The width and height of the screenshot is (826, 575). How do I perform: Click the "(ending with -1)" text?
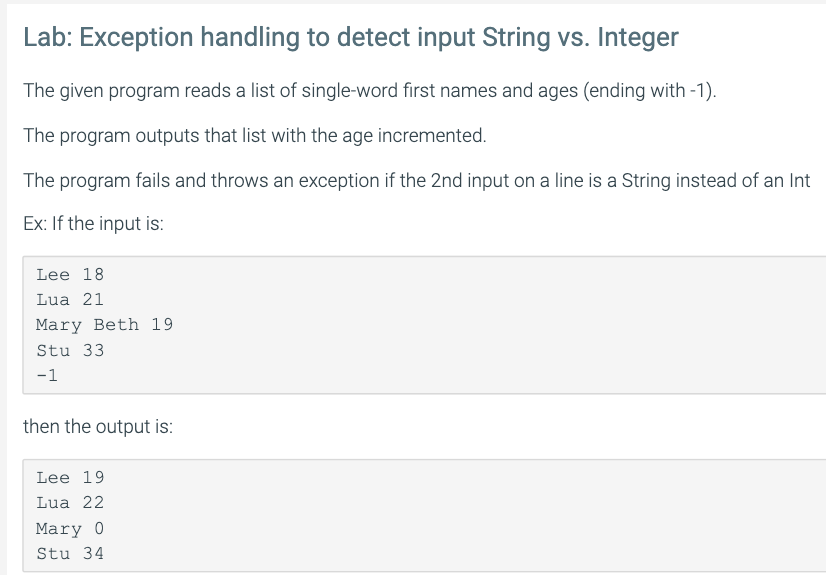point(650,91)
